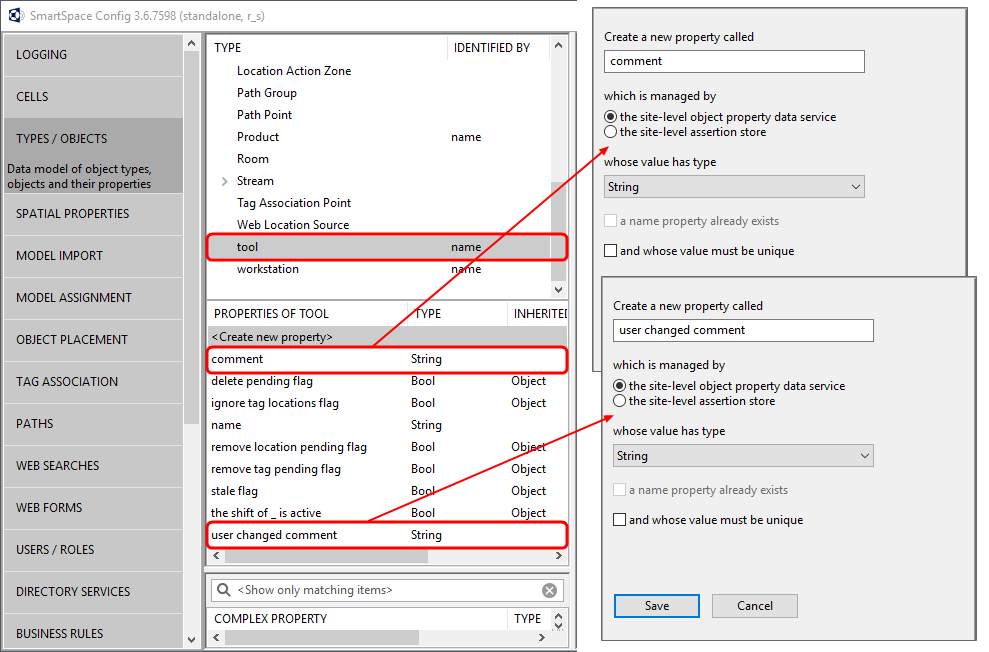Click down arrow of left navigation scrollbar
989x652 pixels.
click(x=192, y=639)
